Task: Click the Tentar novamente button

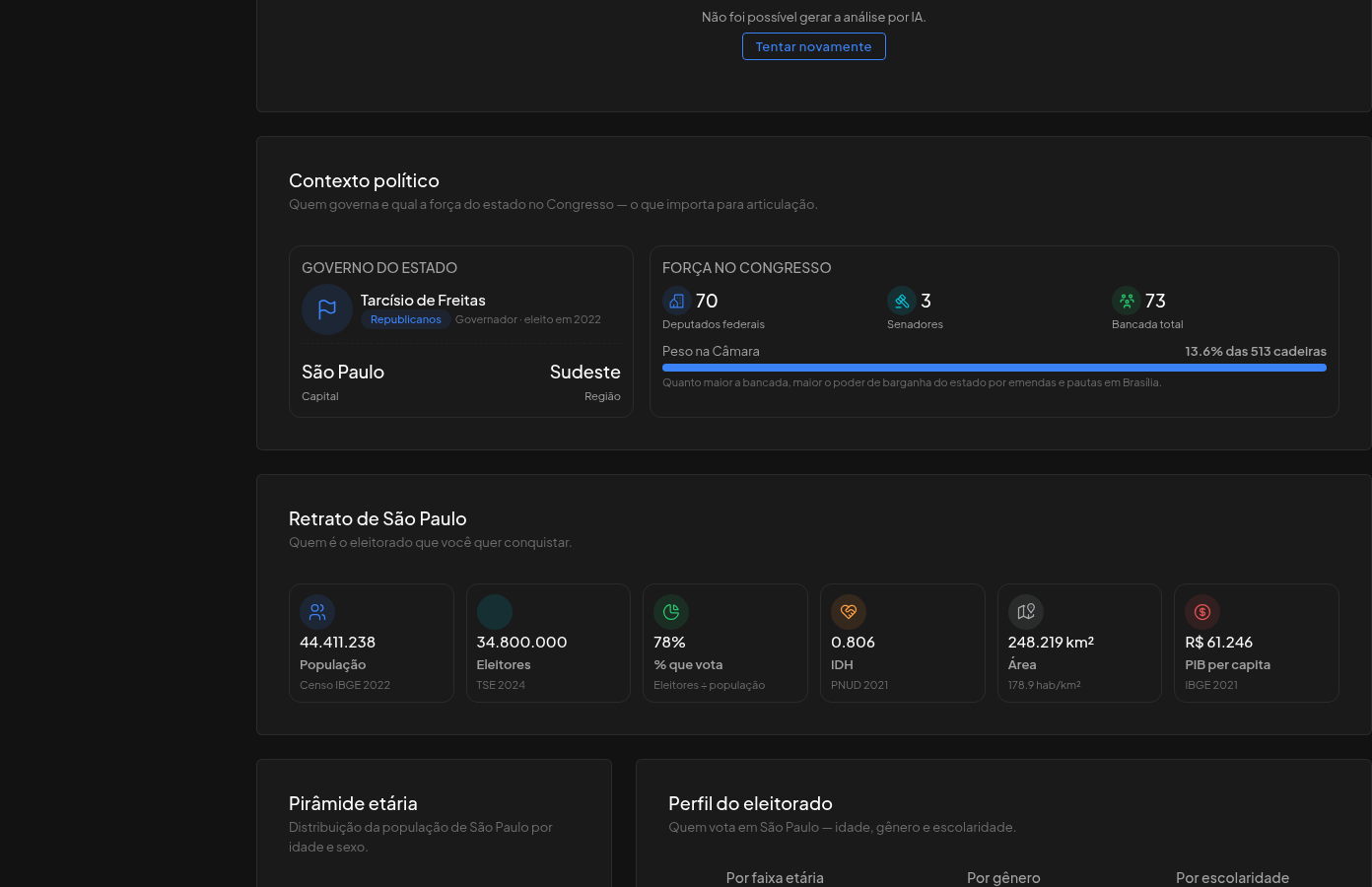Action: (813, 46)
